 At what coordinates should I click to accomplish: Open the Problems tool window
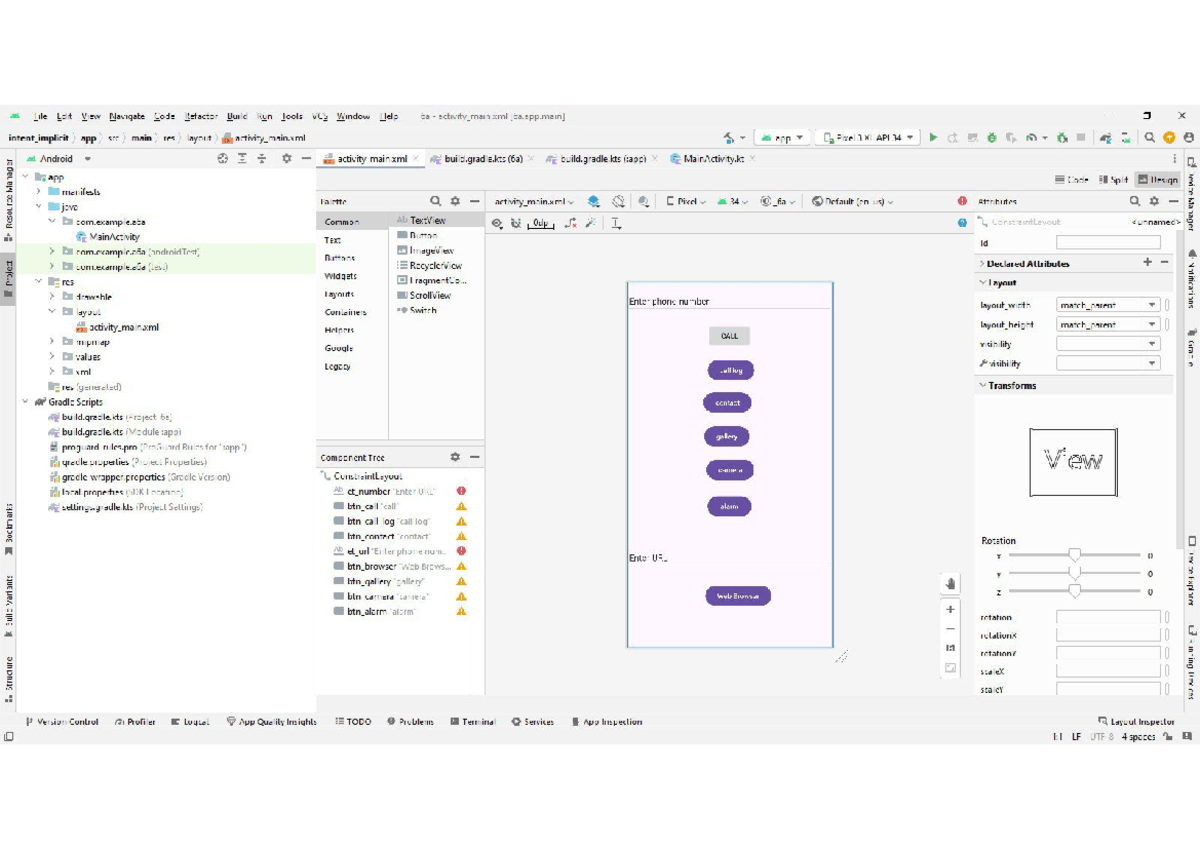410,721
